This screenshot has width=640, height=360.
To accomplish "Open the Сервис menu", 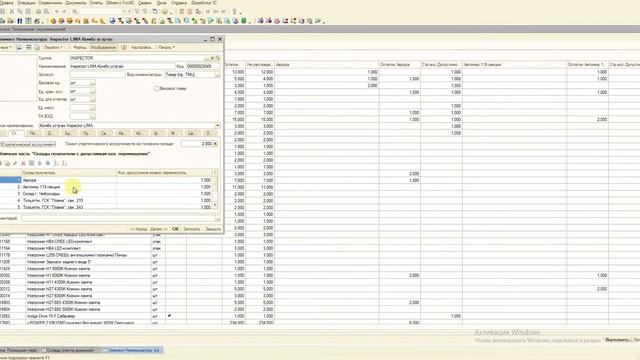I will pos(145,3).
